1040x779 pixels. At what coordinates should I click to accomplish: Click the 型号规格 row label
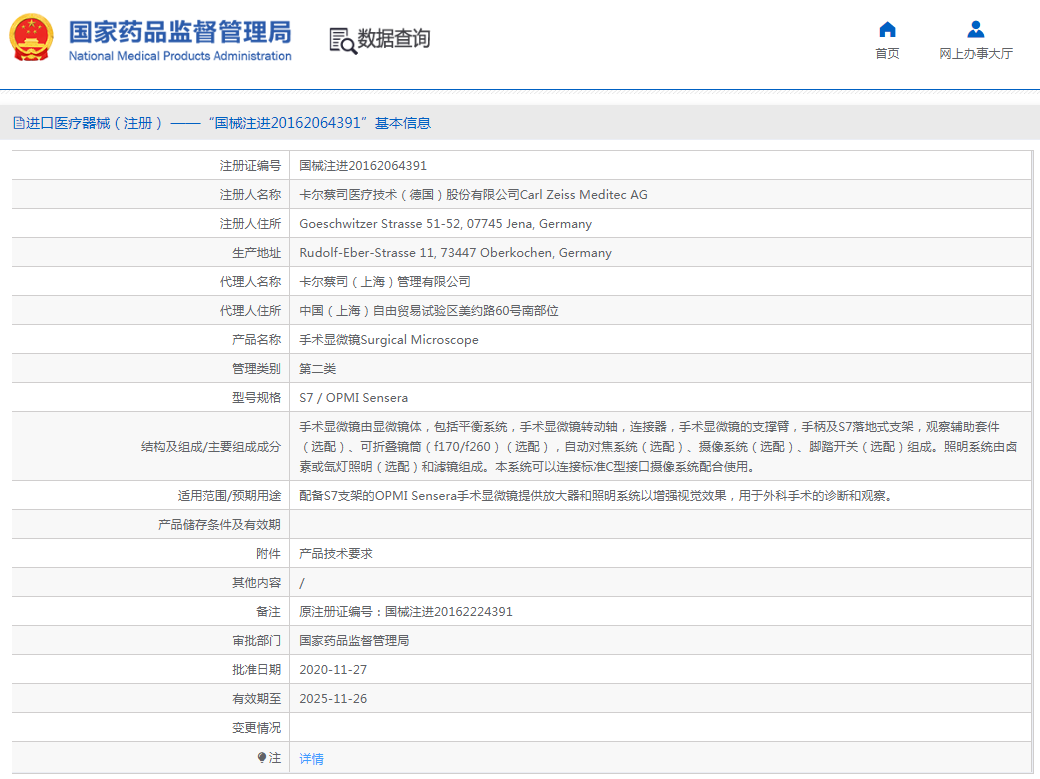pos(256,397)
